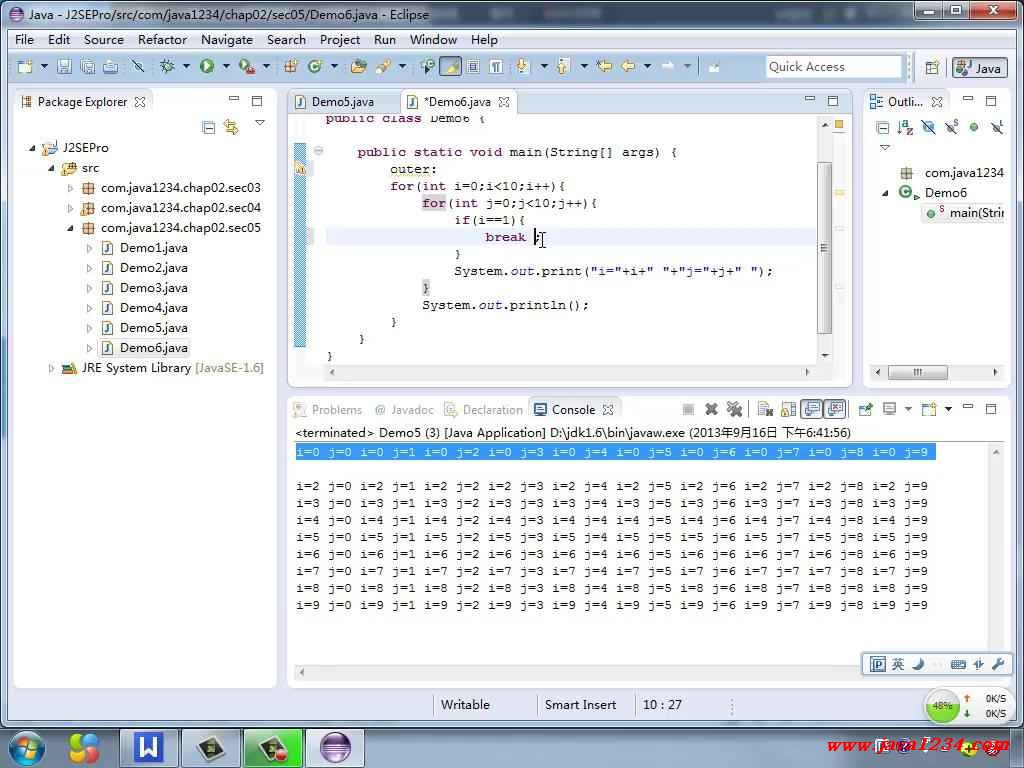
Task: Focus the Quick Access search field
Action: [833, 67]
